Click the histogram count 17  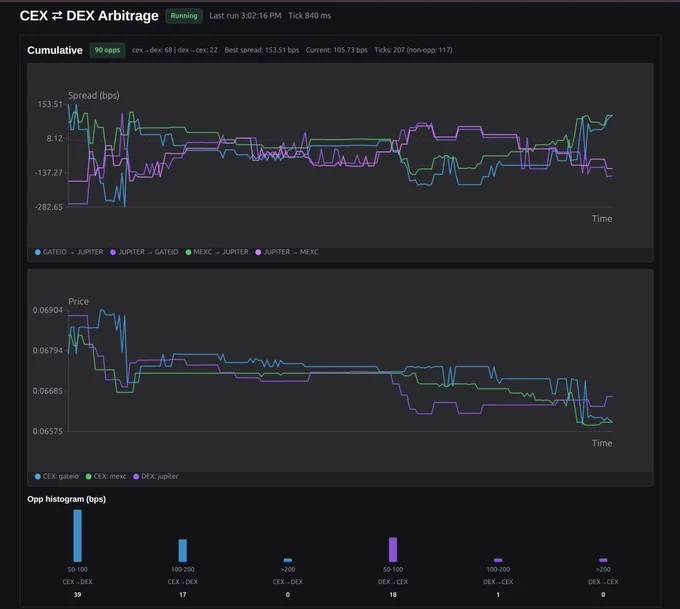pyautogui.click(x=183, y=595)
